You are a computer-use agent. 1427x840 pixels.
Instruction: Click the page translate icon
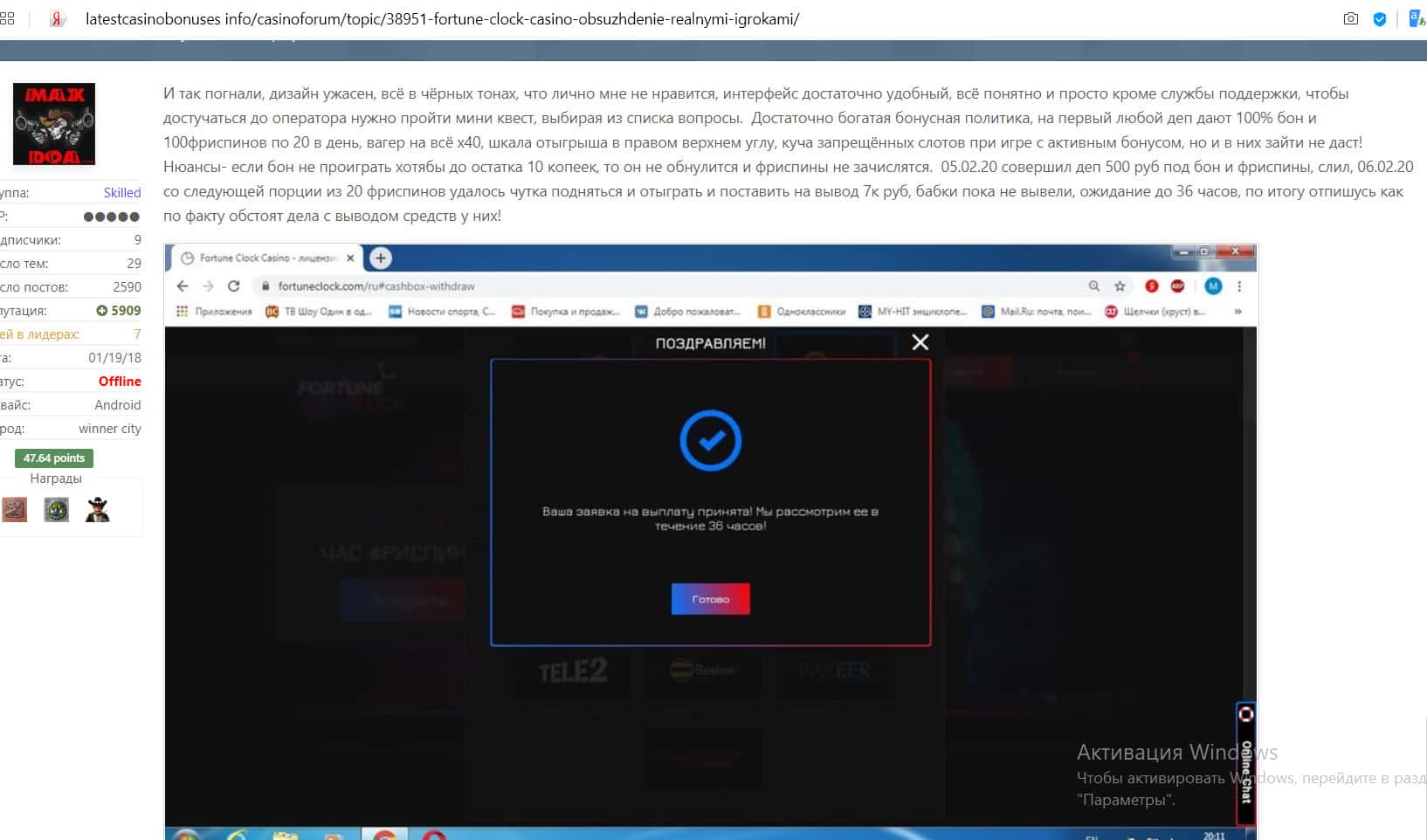click(1417, 18)
